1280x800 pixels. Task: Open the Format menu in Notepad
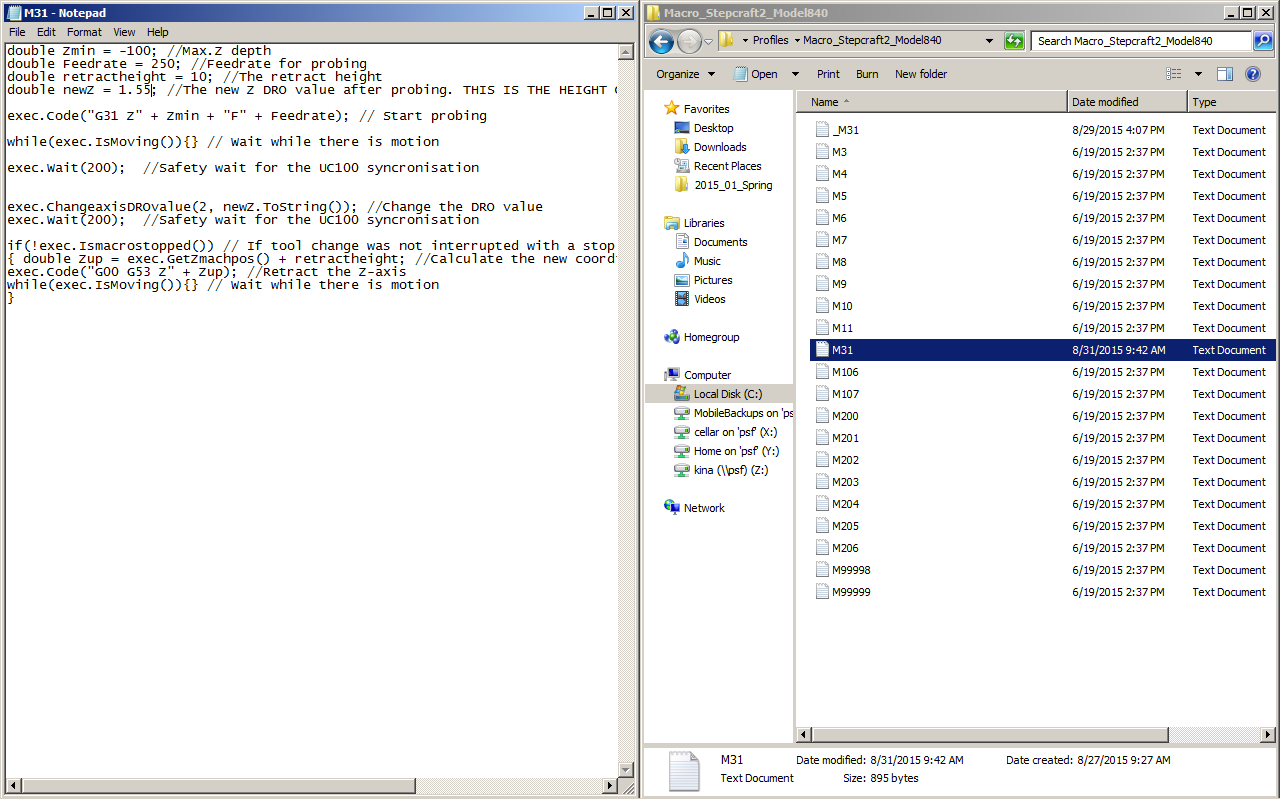(x=85, y=32)
